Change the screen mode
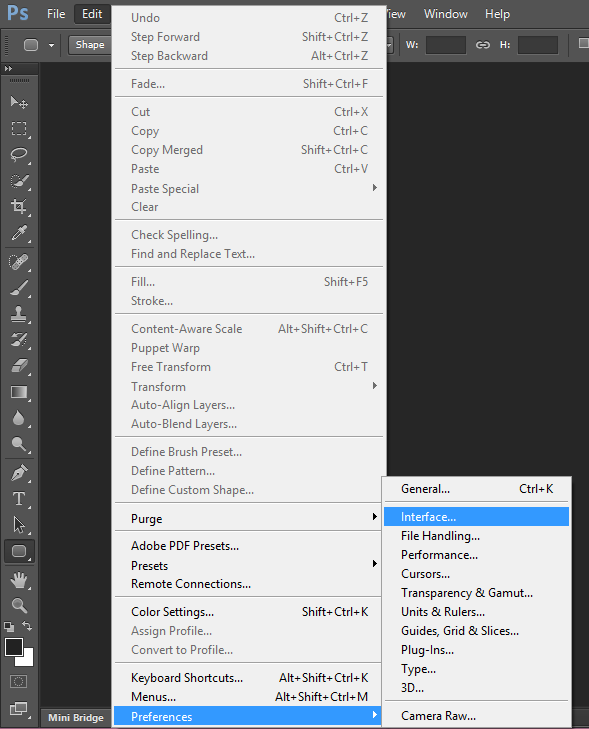The width and height of the screenshot is (589, 729). point(19,709)
